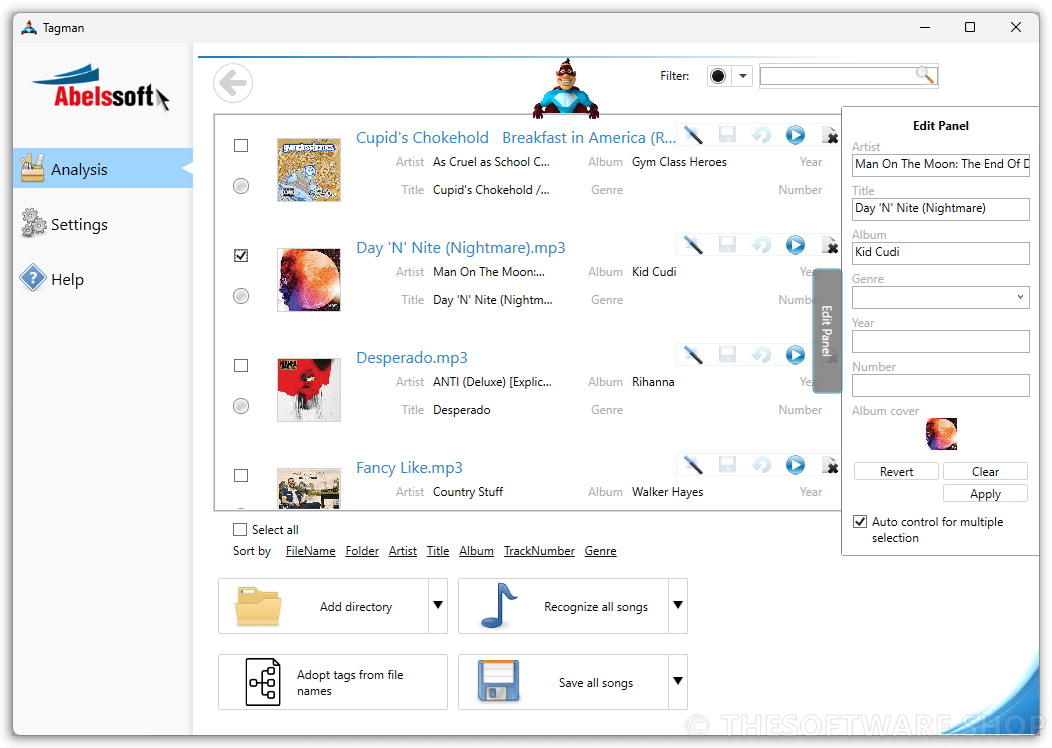Screen dimensions: 1052x748
Task: Open the Analysis section
Action: pos(103,169)
